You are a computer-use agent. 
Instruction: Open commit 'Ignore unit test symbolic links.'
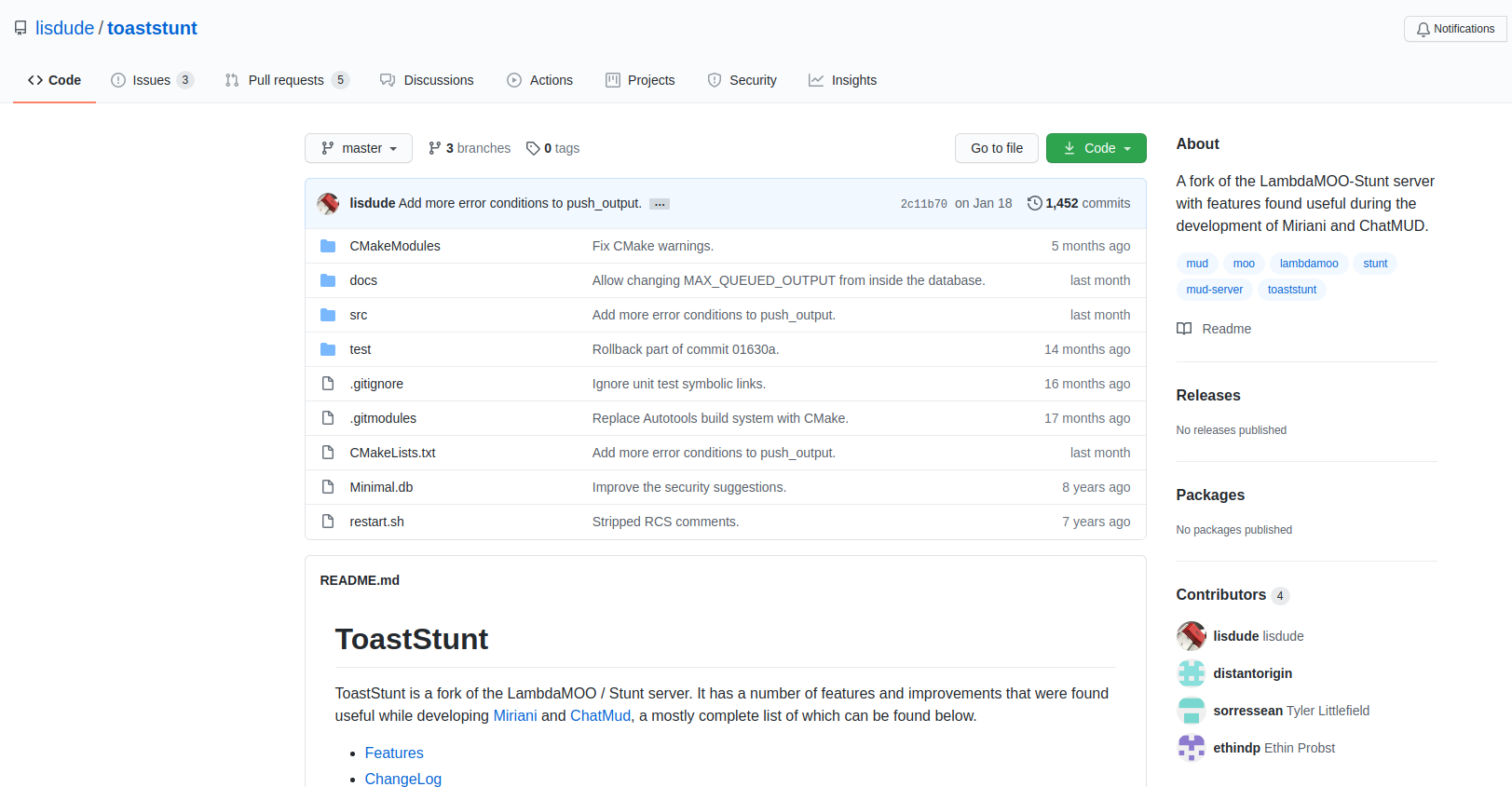(679, 384)
